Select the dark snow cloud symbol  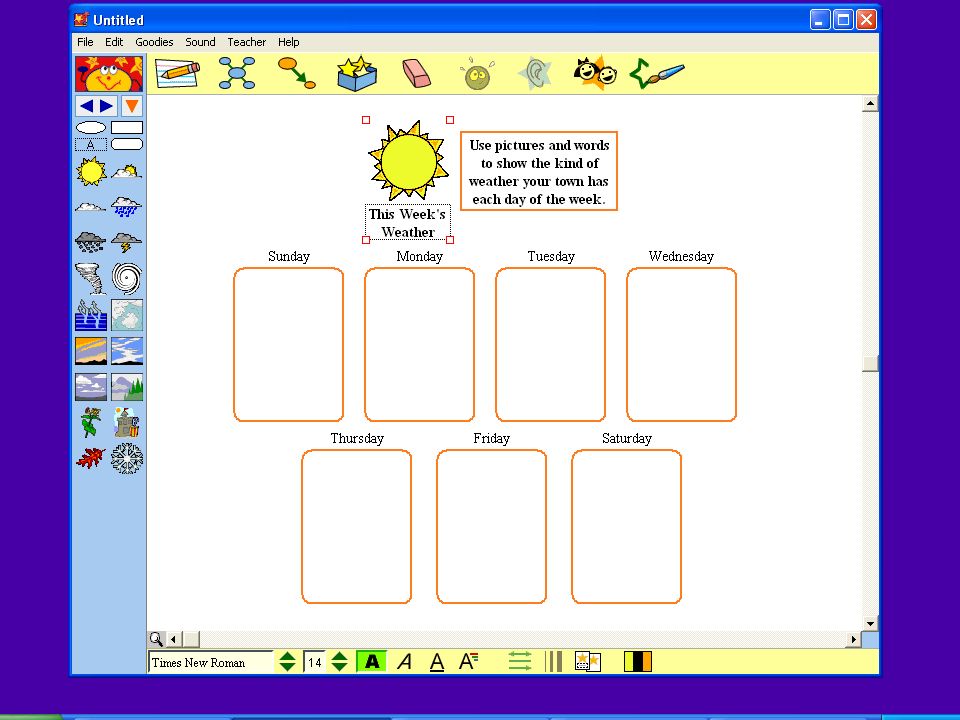91,242
